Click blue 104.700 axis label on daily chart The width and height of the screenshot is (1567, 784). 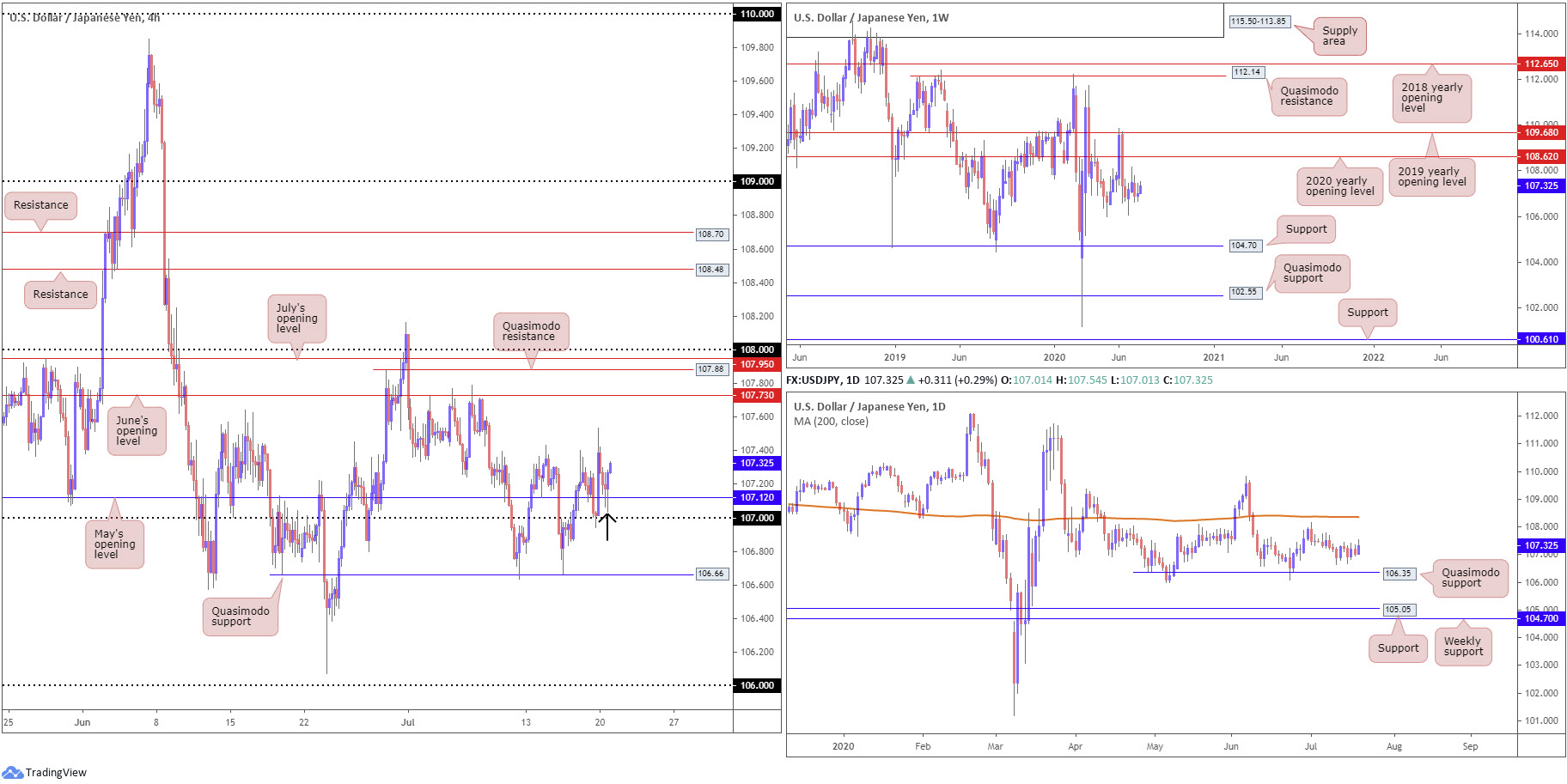[x=1541, y=618]
